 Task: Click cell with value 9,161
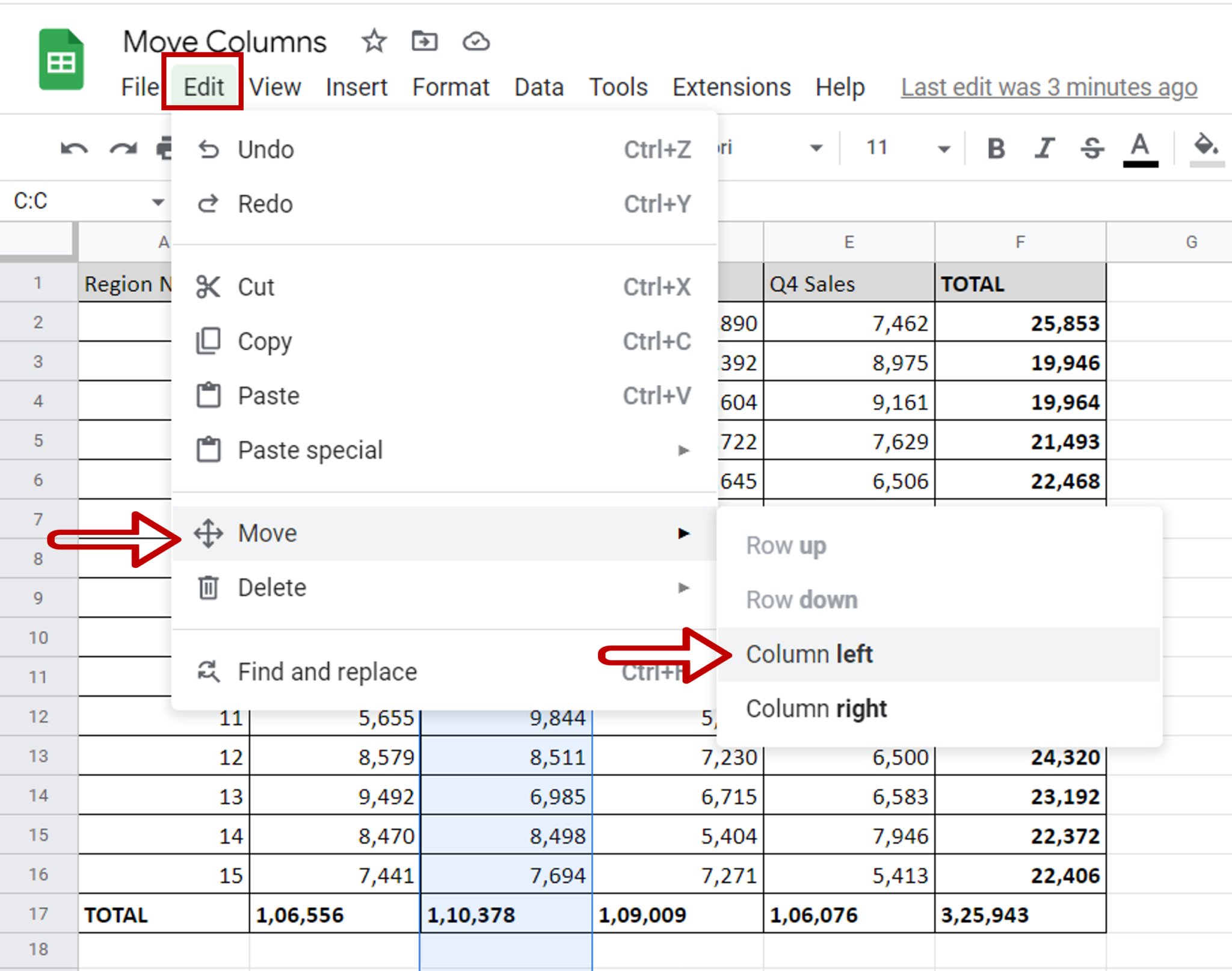pyautogui.click(x=849, y=401)
